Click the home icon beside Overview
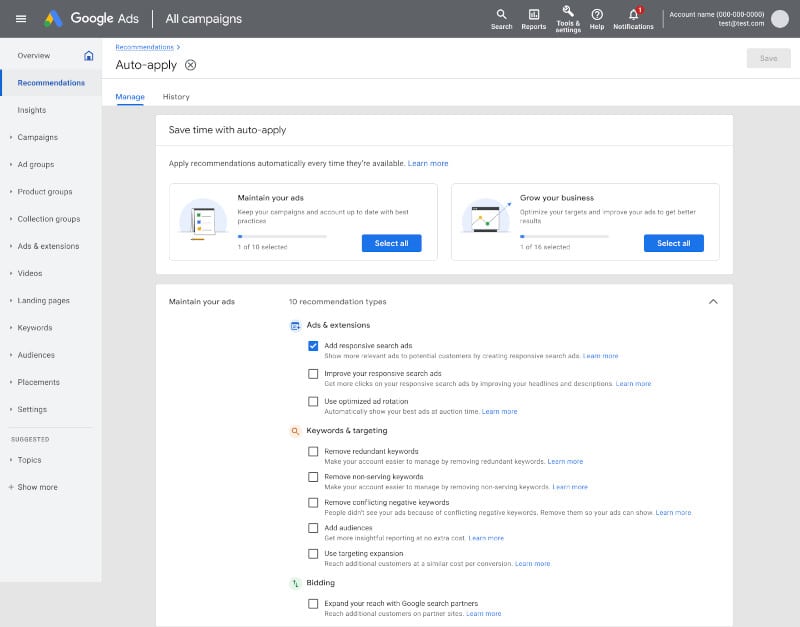The height and width of the screenshot is (627, 800). pos(89,56)
